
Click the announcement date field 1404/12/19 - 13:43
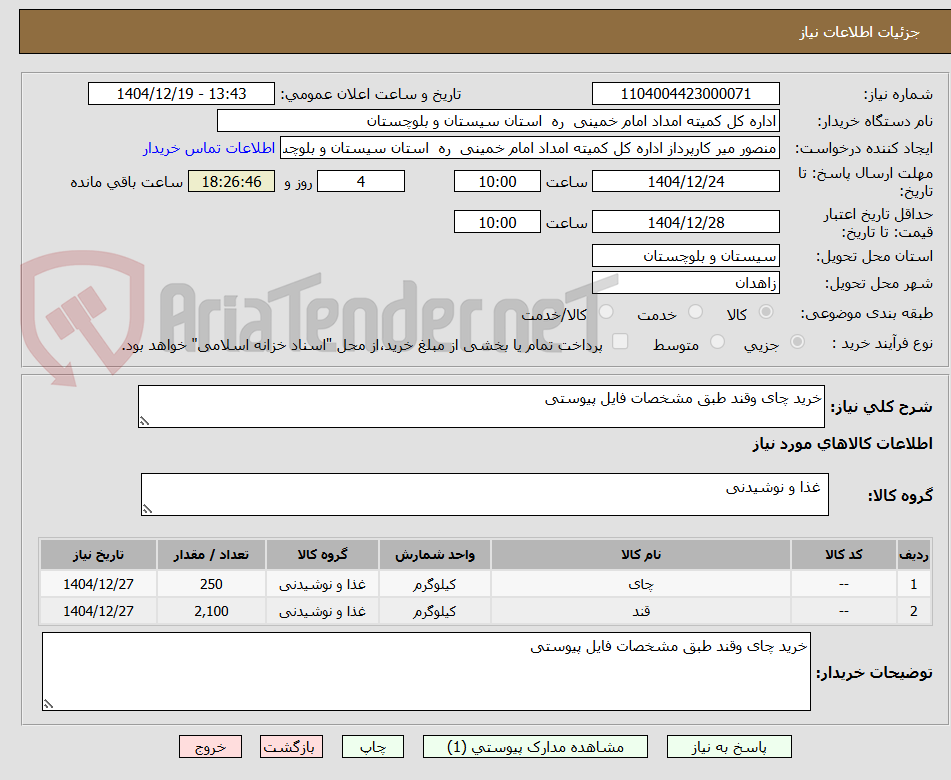click(181, 94)
